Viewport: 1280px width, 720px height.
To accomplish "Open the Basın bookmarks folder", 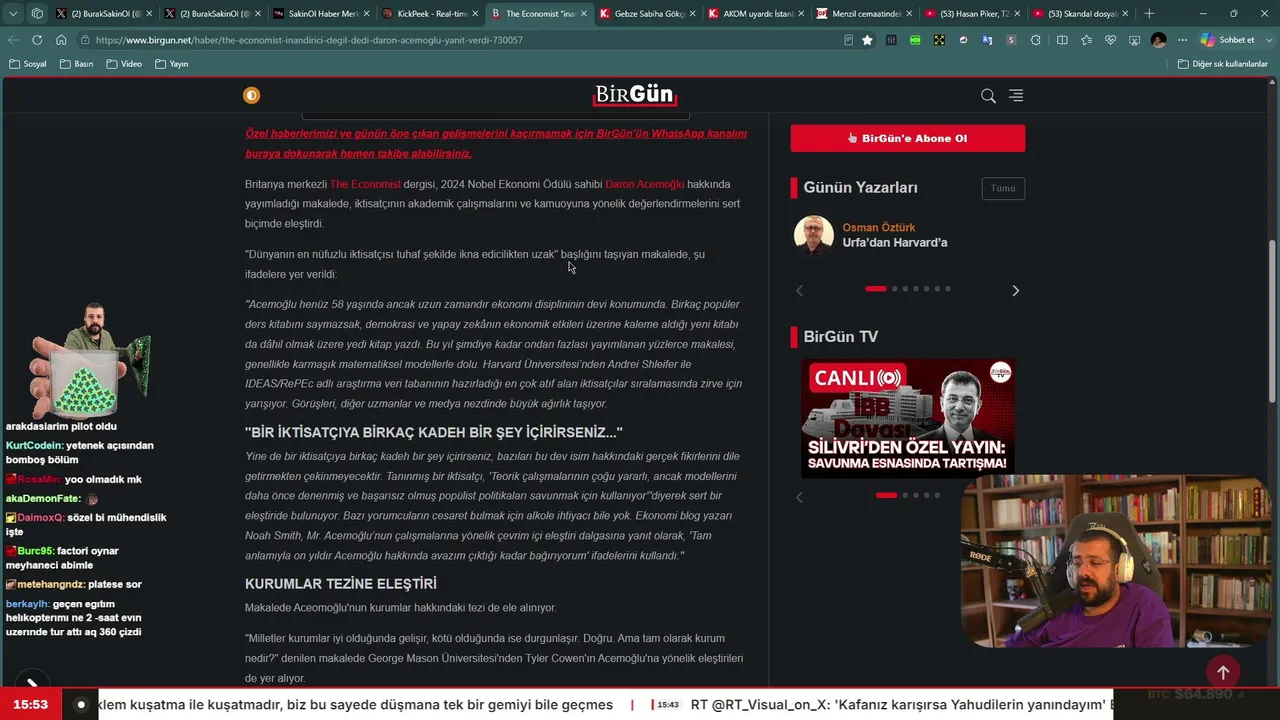I will pyautogui.click(x=77, y=64).
